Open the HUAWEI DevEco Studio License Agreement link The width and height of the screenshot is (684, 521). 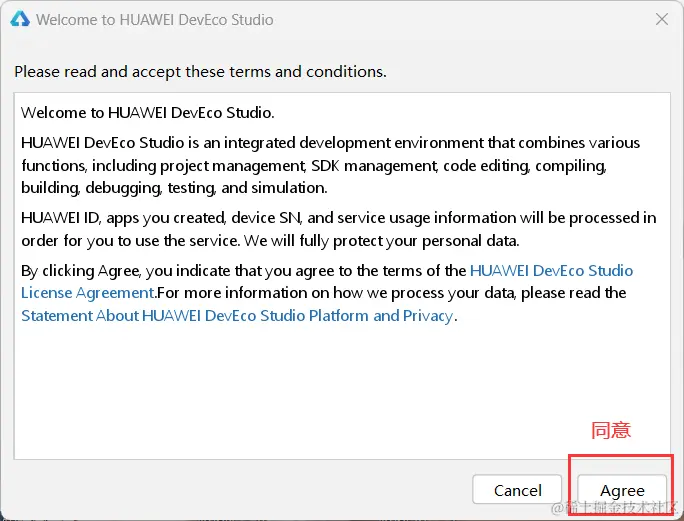tap(551, 271)
